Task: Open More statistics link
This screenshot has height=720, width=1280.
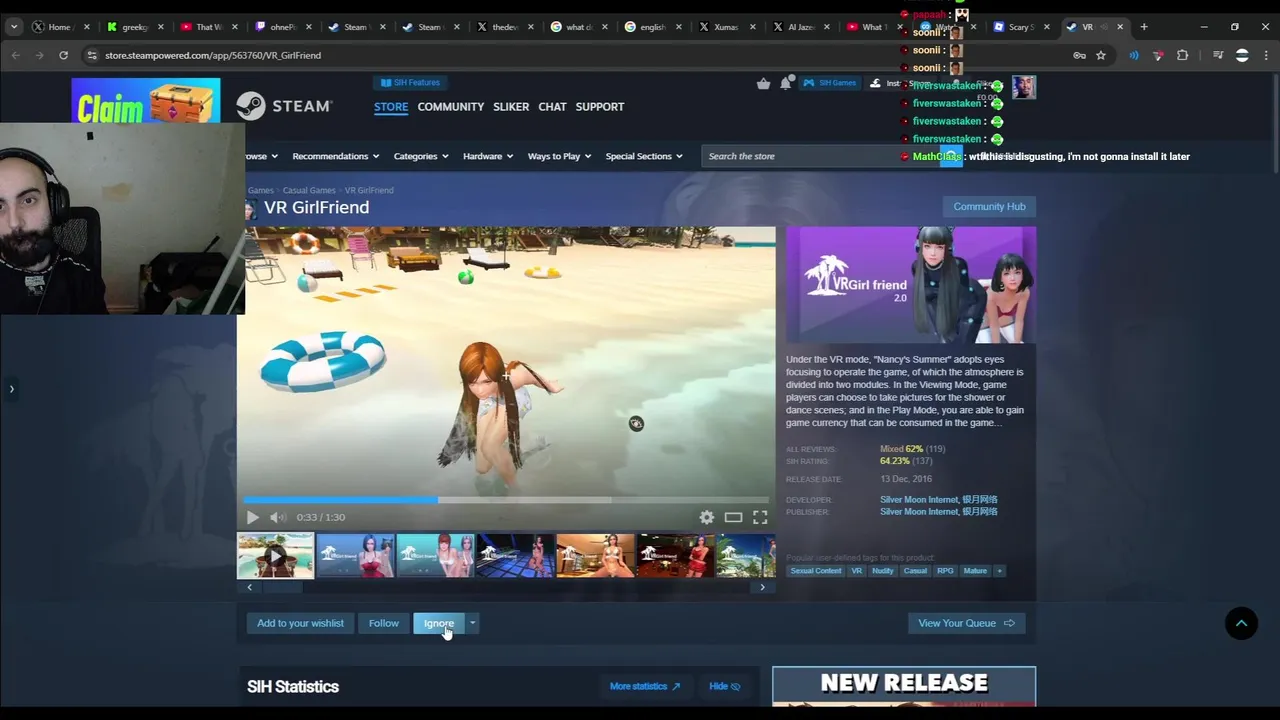Action: click(x=645, y=686)
